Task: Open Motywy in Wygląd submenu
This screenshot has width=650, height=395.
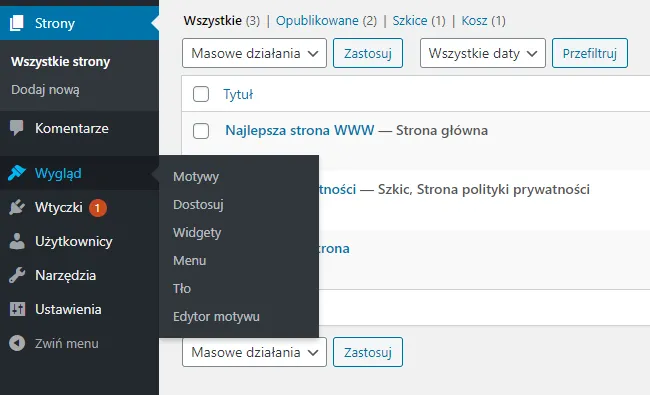Action: tap(196, 177)
